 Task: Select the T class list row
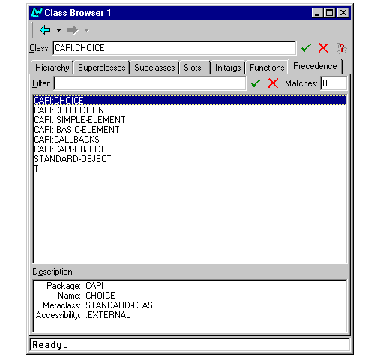190,168
